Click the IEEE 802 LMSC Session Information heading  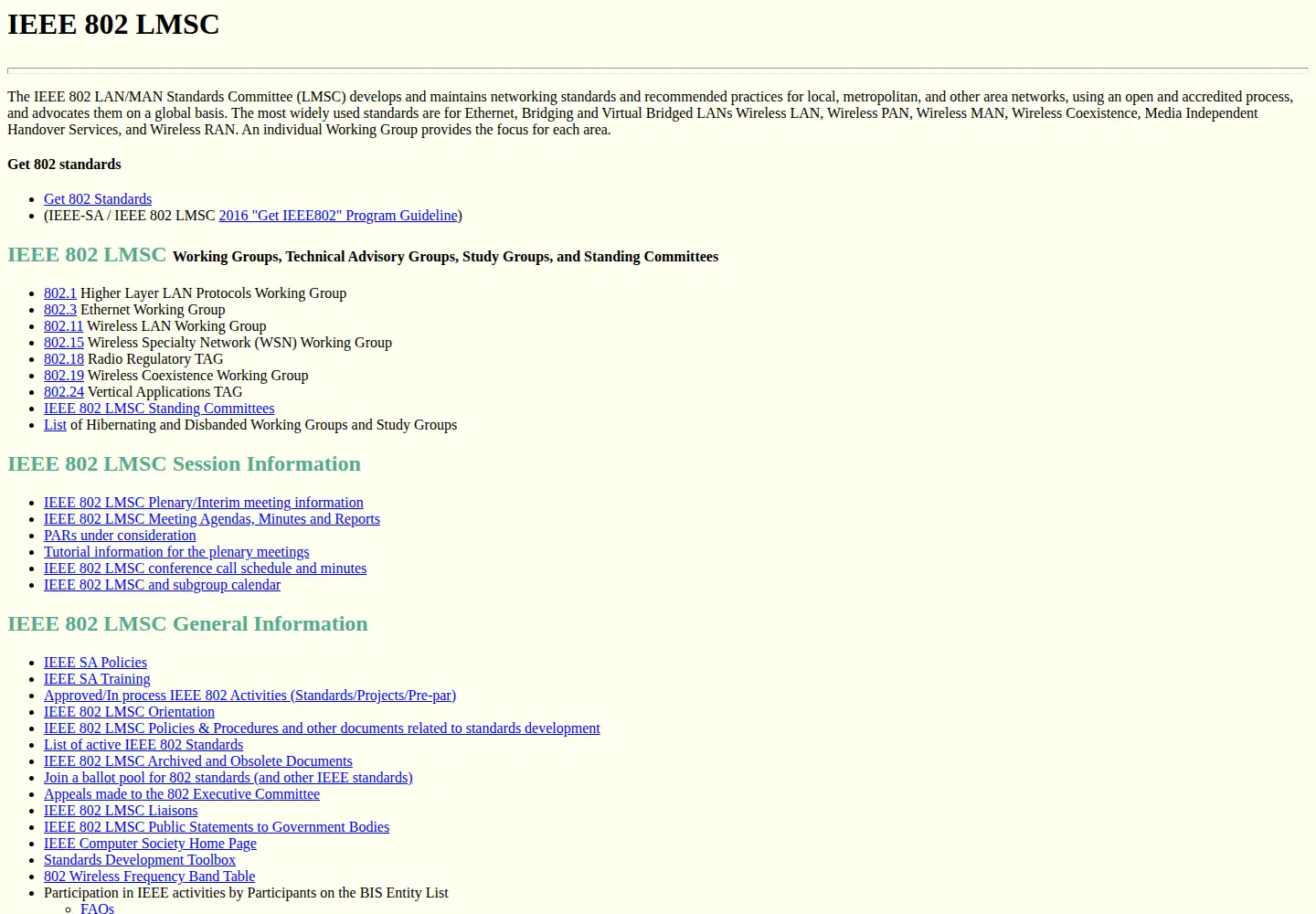(x=184, y=464)
